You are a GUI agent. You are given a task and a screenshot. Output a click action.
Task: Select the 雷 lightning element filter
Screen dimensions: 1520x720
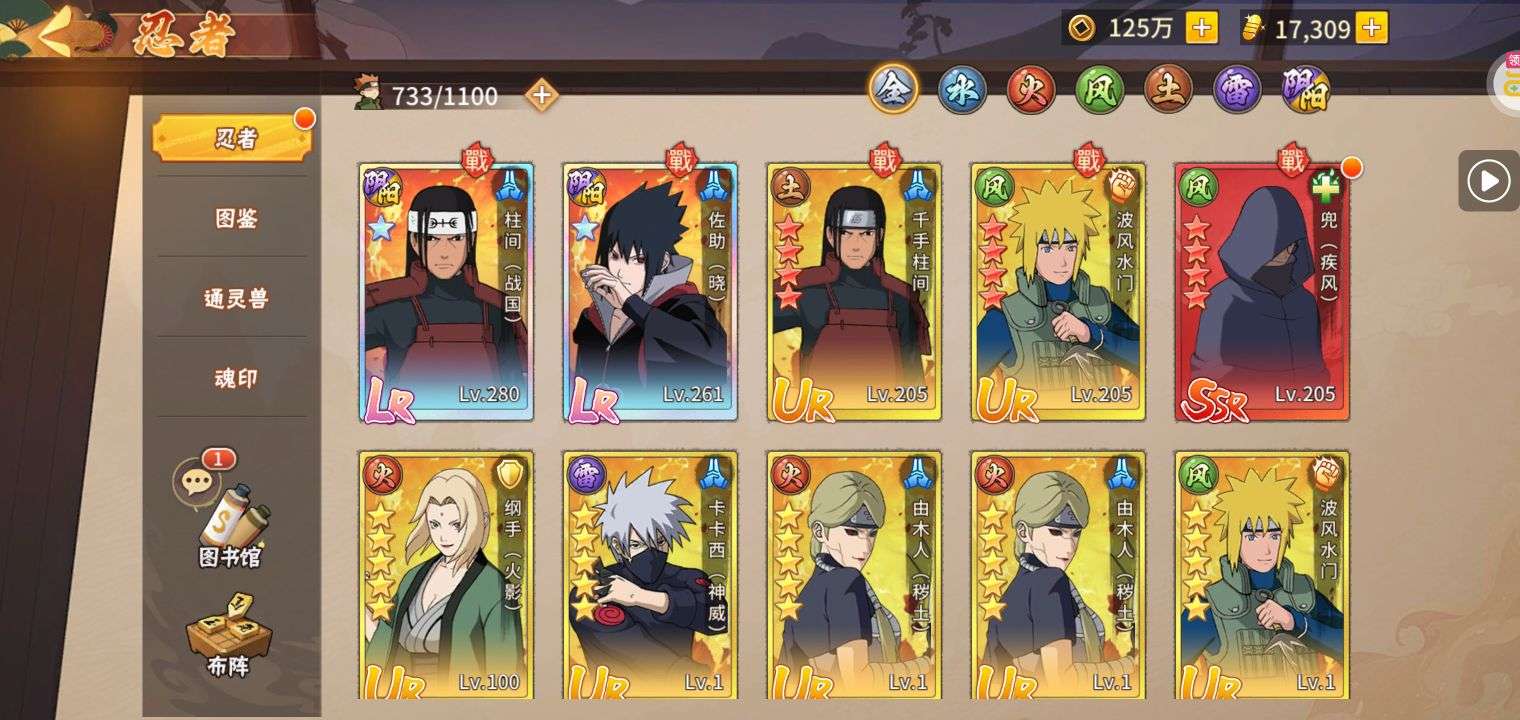1237,91
